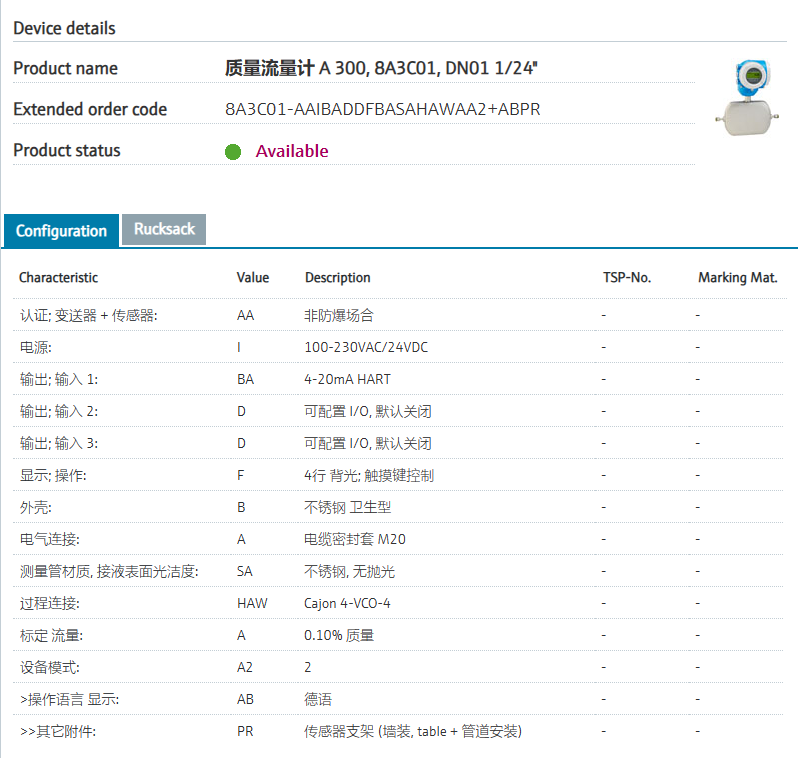Open the Rucksack tab
The height and width of the screenshot is (758, 798).
(164, 229)
